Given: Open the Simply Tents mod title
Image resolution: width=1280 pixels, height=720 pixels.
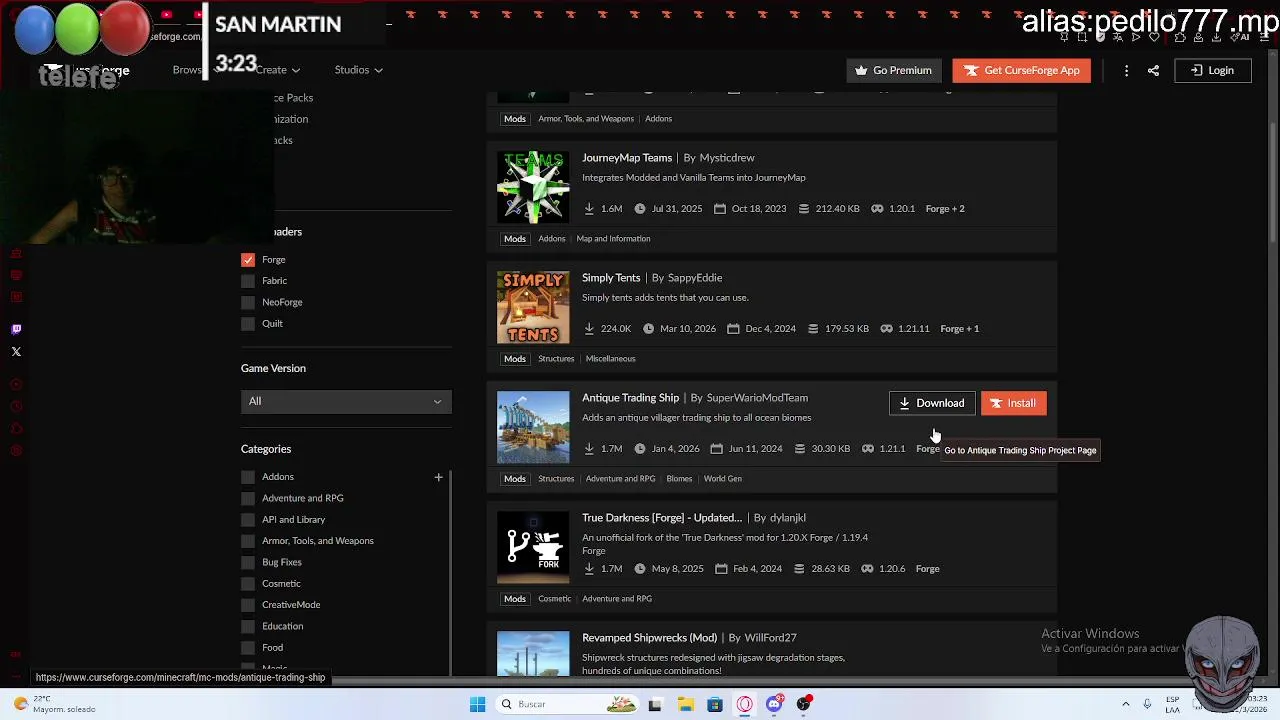Looking at the screenshot, I should pyautogui.click(x=611, y=277).
